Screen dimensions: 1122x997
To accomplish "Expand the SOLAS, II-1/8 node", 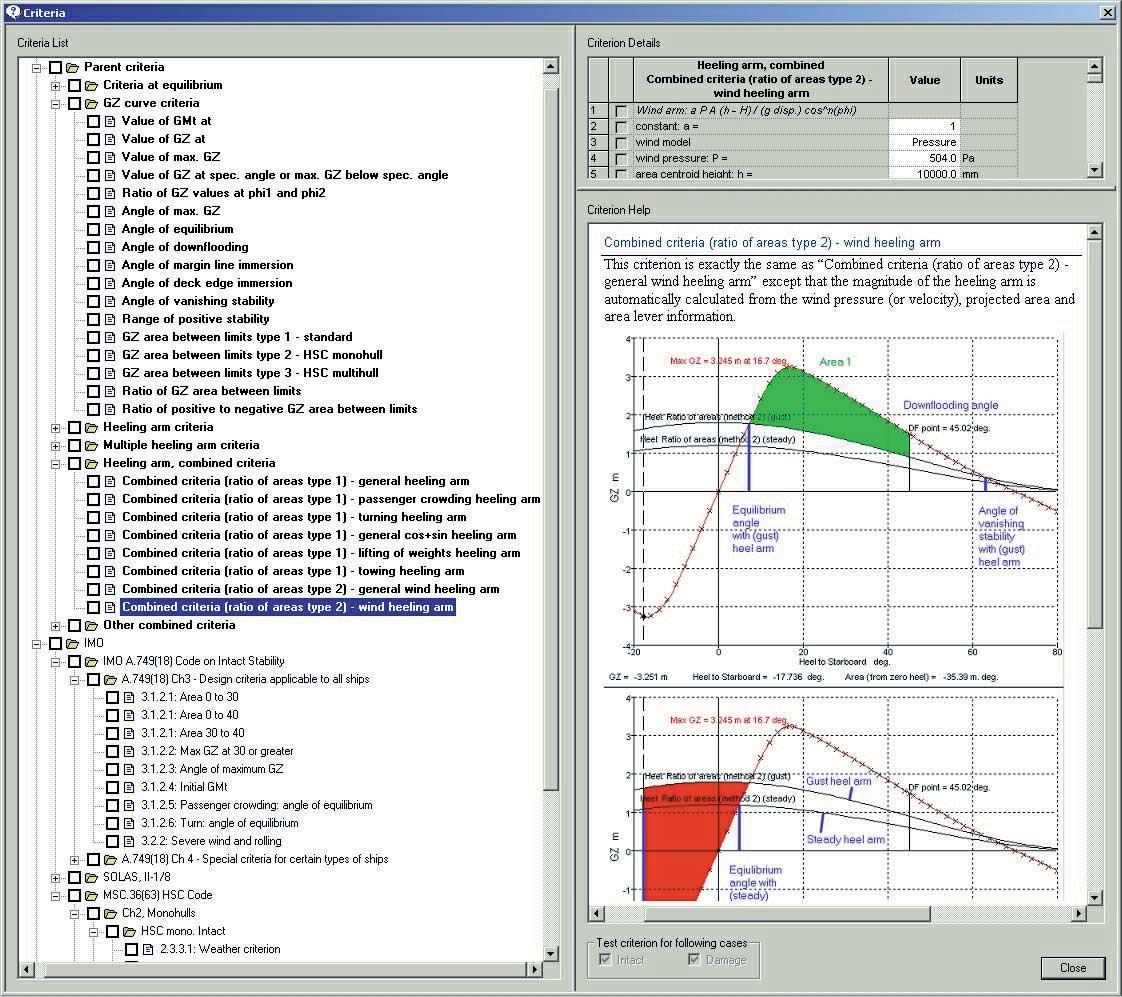I will point(55,877).
